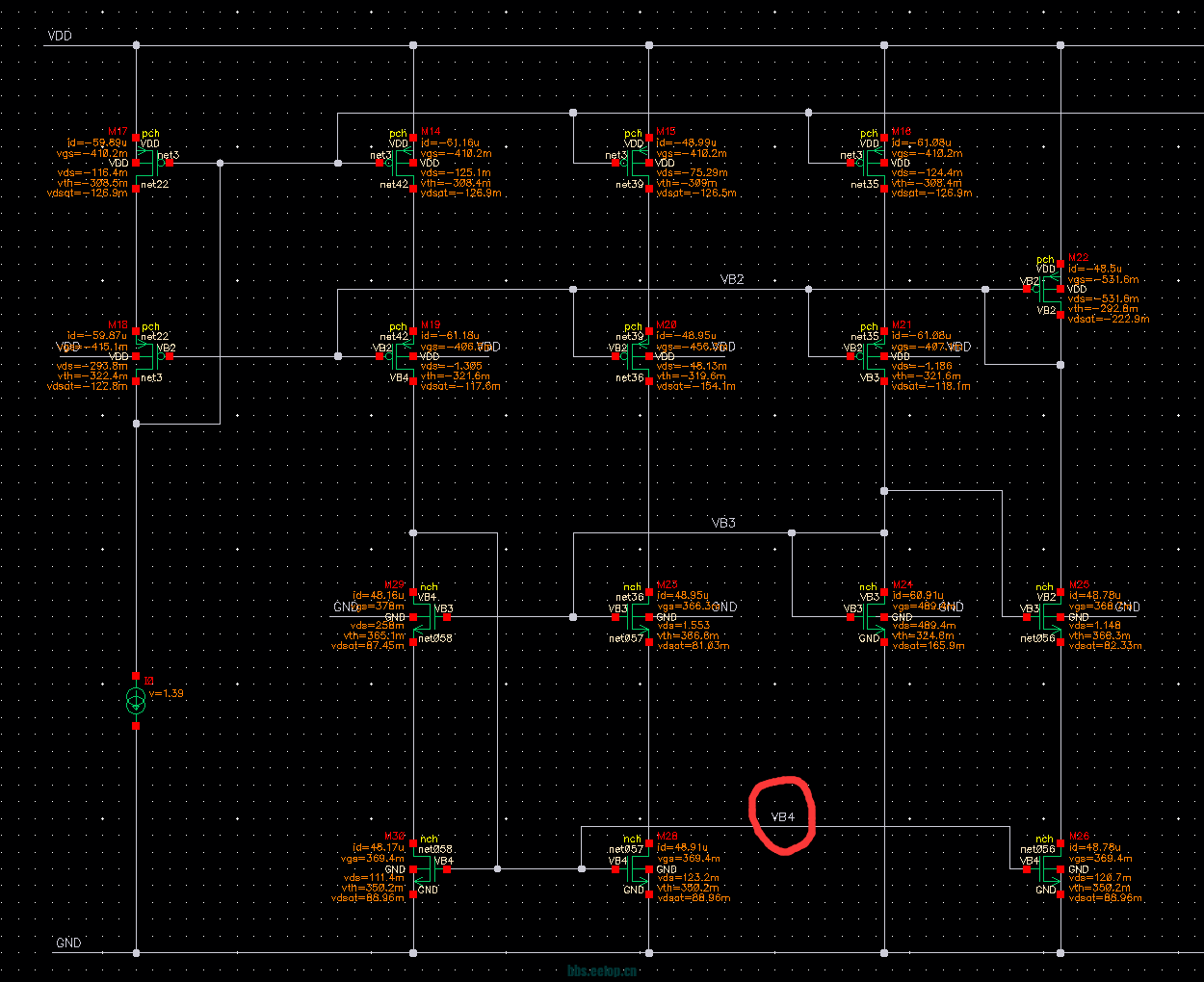This screenshot has width=1204, height=982.
Task: Click the id=-59.87u annotation of M18
Action: tap(97, 336)
